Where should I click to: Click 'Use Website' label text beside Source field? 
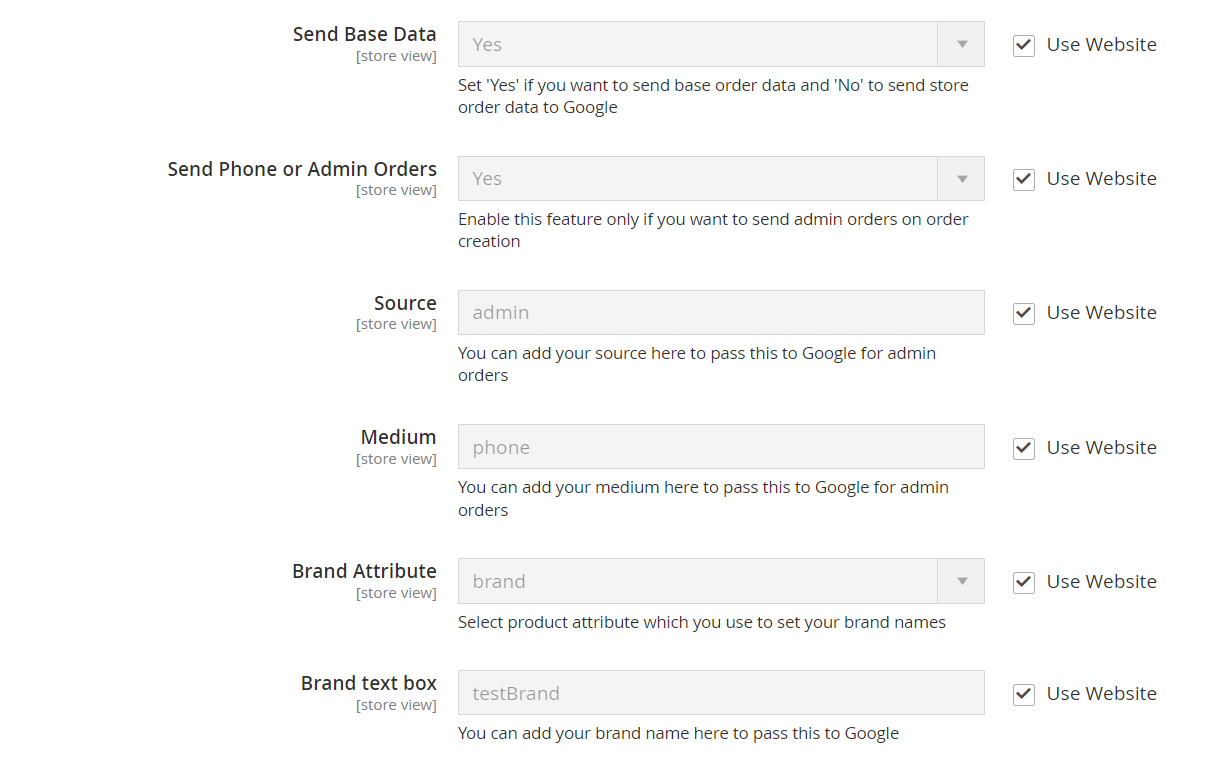pos(1101,313)
